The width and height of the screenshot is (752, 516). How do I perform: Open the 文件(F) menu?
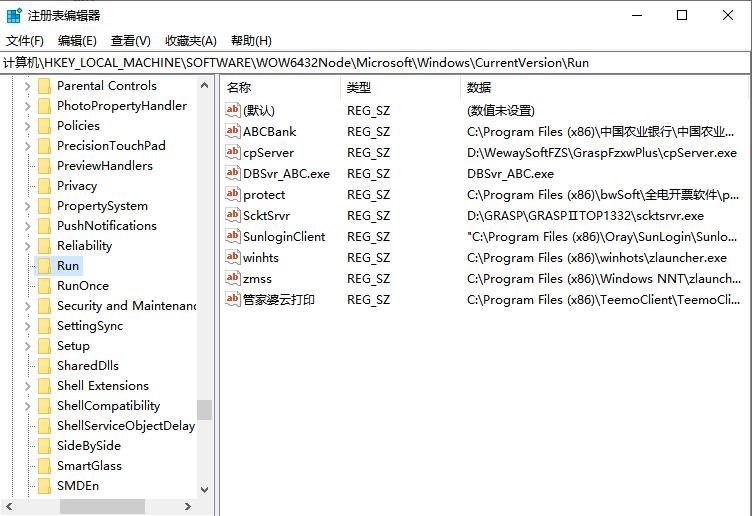pos(24,41)
